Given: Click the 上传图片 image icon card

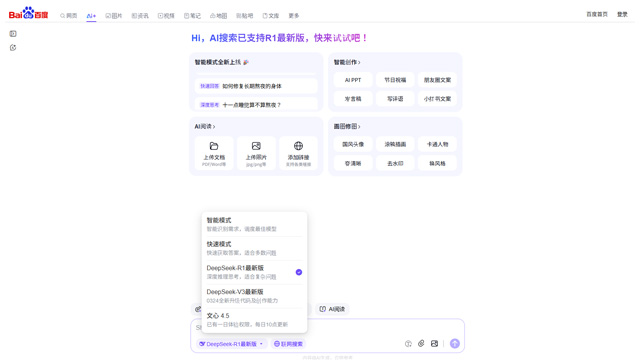Looking at the screenshot, I should click(x=256, y=153).
